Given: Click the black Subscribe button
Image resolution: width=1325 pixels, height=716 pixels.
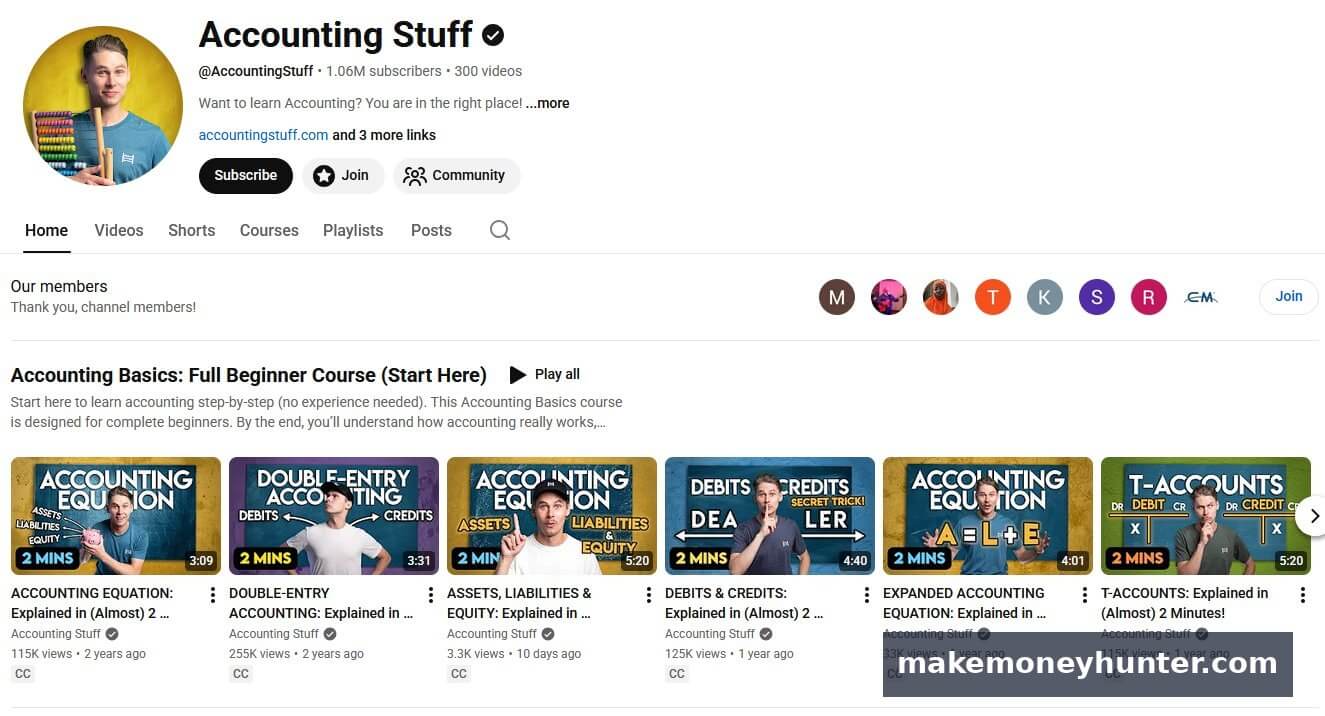Looking at the screenshot, I should (x=246, y=175).
